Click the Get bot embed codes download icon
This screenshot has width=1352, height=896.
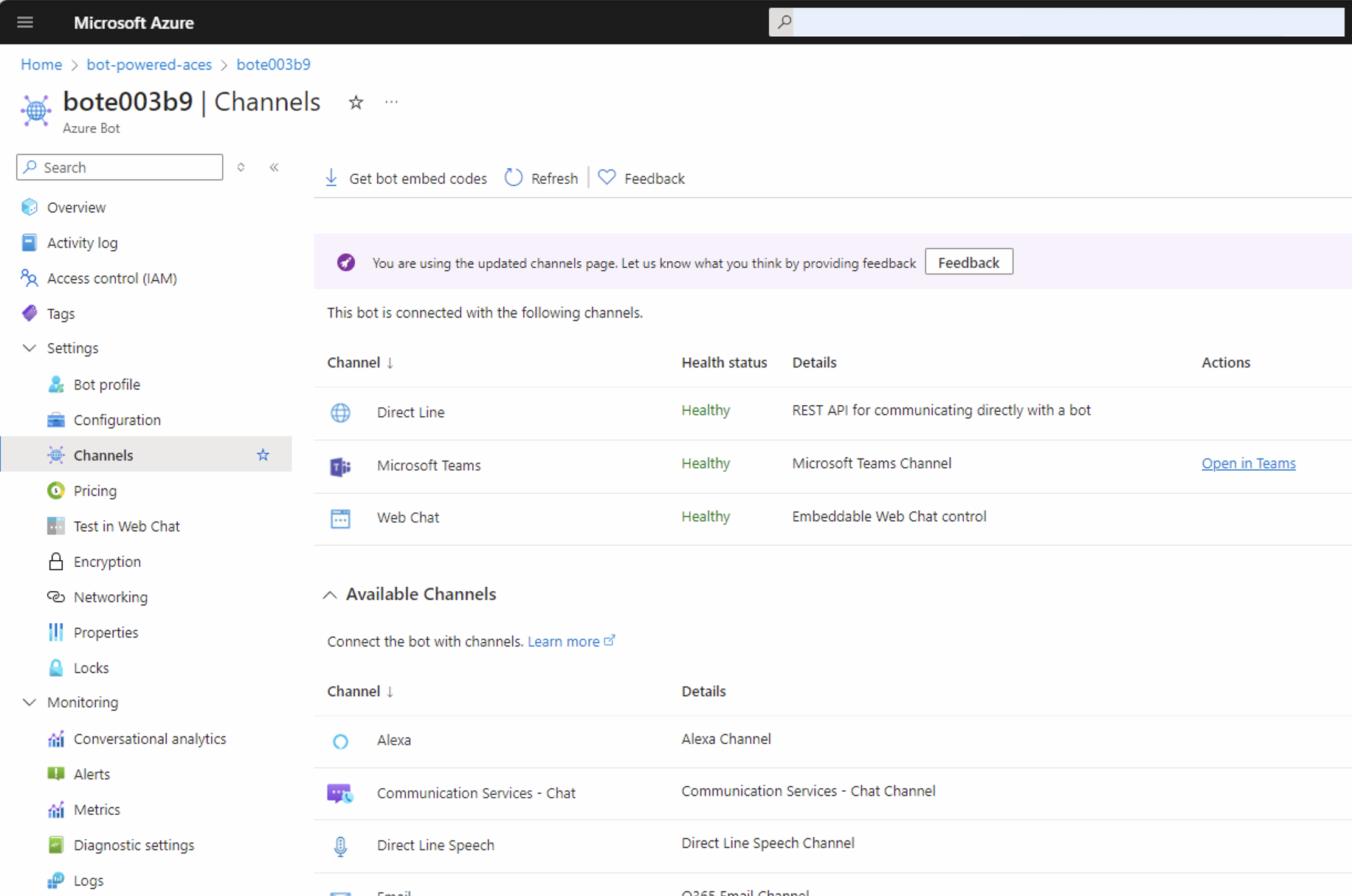click(332, 178)
